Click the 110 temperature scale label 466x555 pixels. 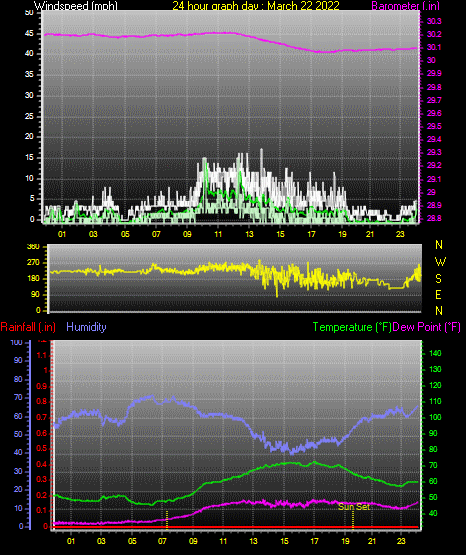click(x=435, y=401)
